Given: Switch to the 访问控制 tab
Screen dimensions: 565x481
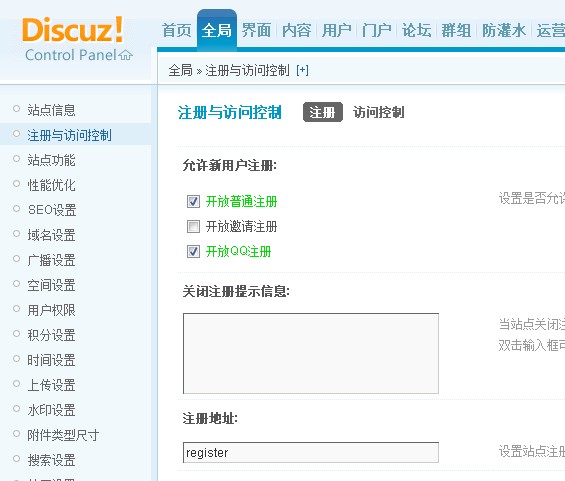Looking at the screenshot, I should tap(379, 112).
